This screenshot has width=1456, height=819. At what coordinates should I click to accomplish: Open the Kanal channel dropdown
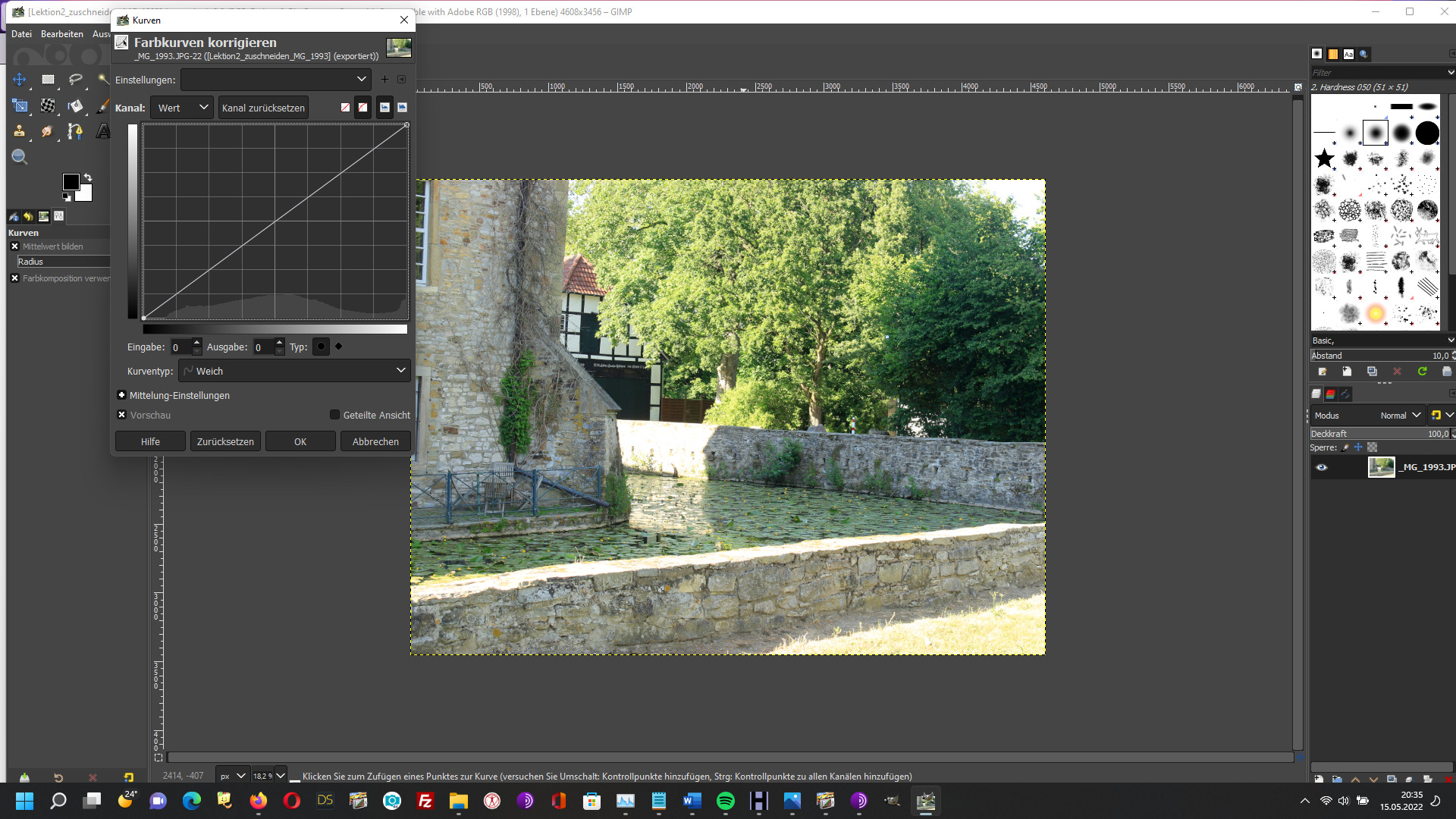coord(182,108)
